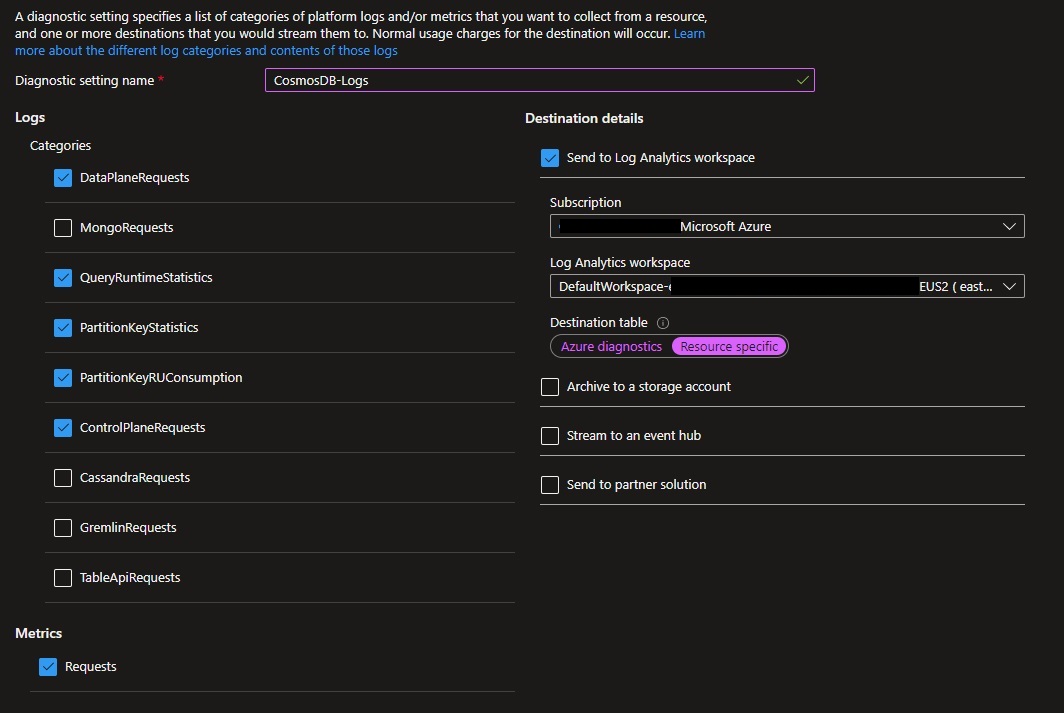Click the Destination table info icon
The height and width of the screenshot is (713, 1064).
coord(663,323)
